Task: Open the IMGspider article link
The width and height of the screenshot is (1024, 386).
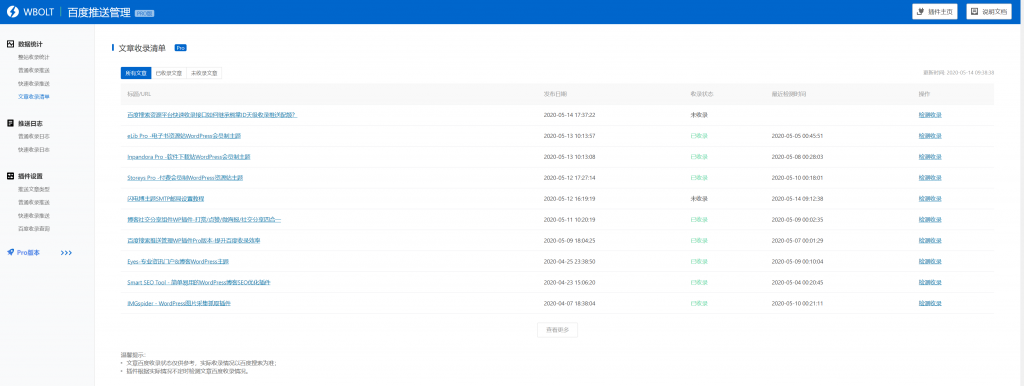Action: [x=179, y=304]
